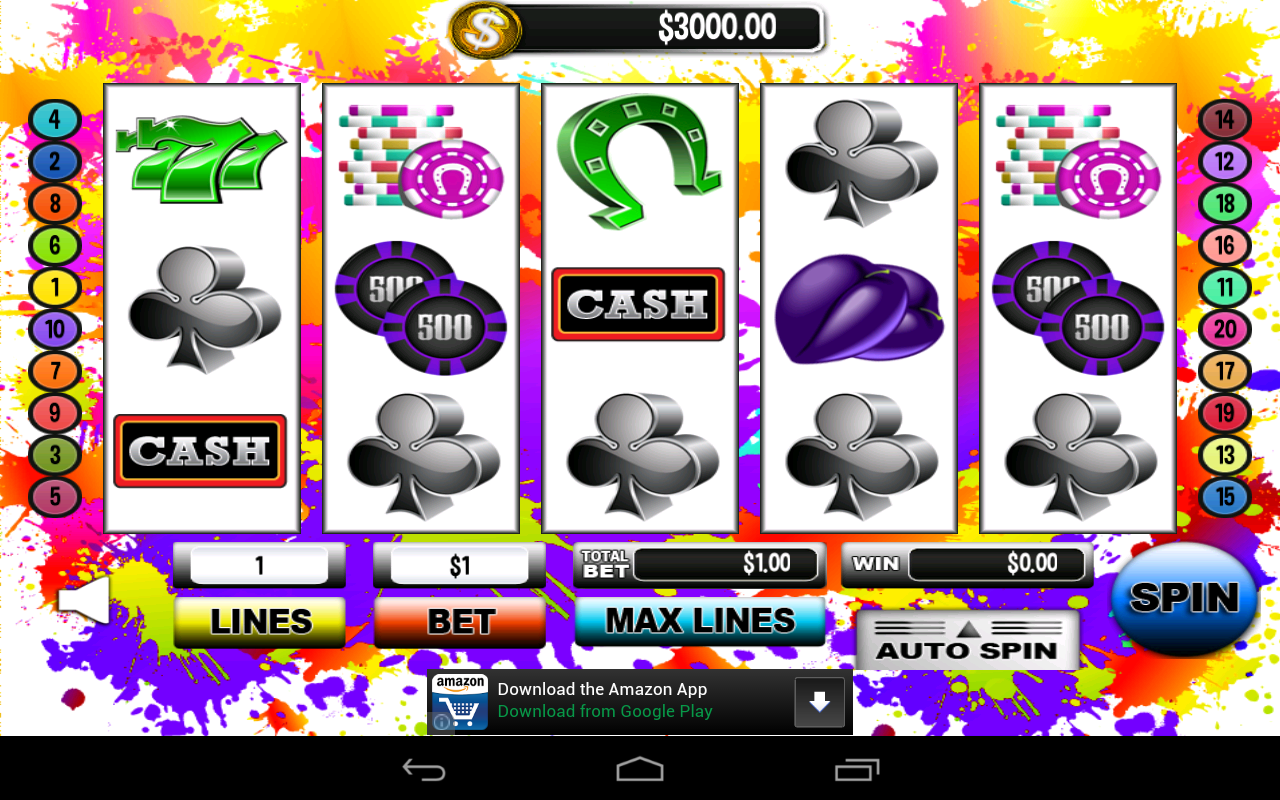
Task: Click the red BET button
Action: 460,622
